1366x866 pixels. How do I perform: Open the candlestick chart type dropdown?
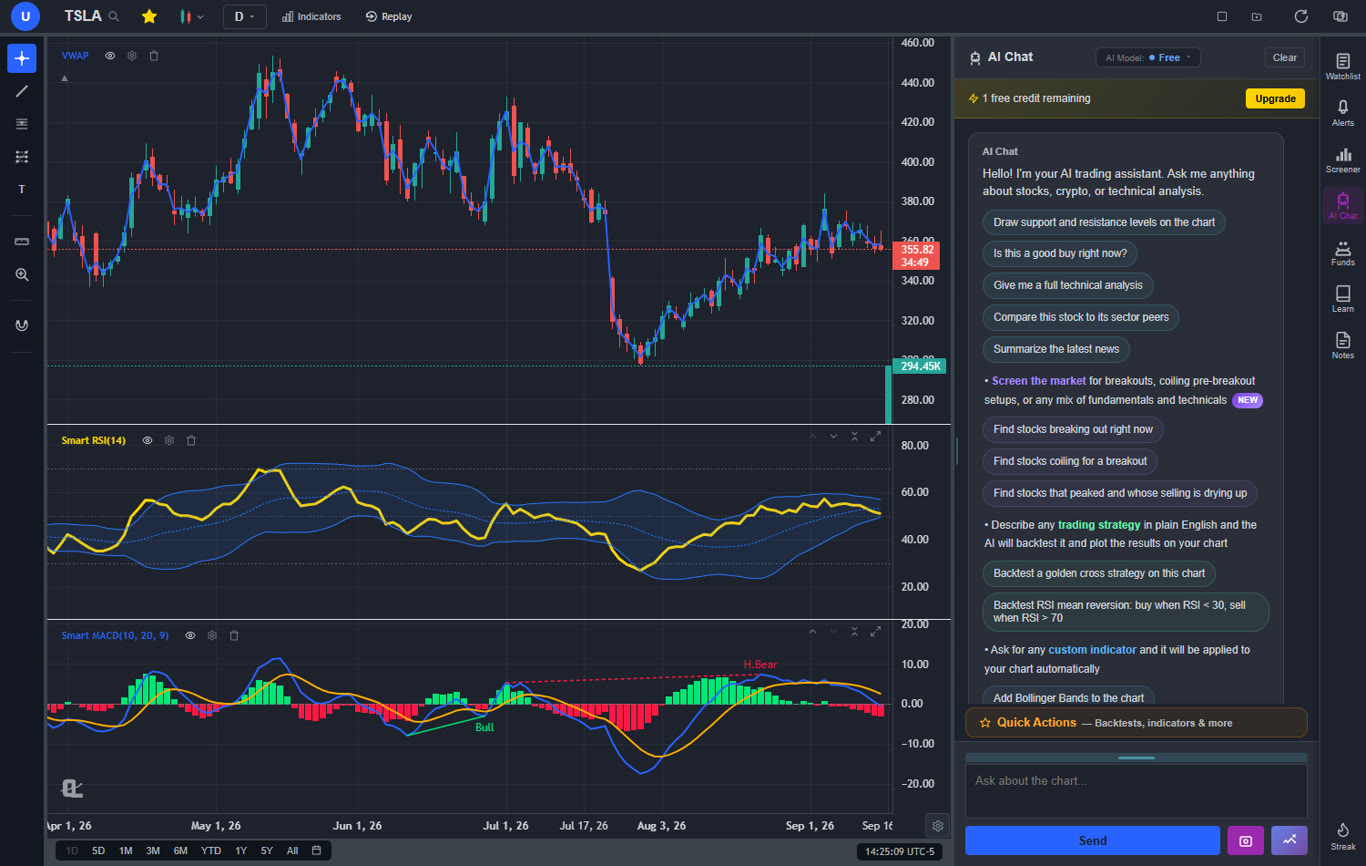192,17
